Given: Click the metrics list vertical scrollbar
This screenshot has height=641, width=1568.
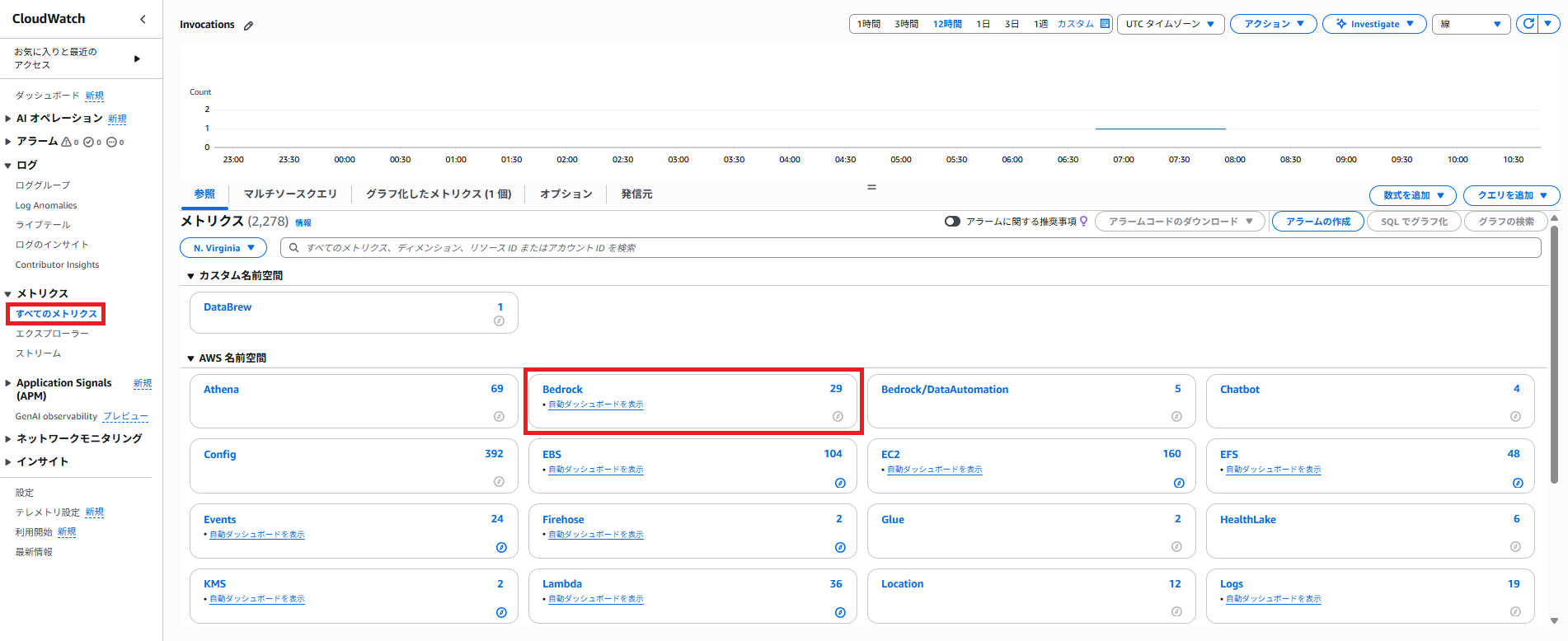Looking at the screenshot, I should [1554, 354].
